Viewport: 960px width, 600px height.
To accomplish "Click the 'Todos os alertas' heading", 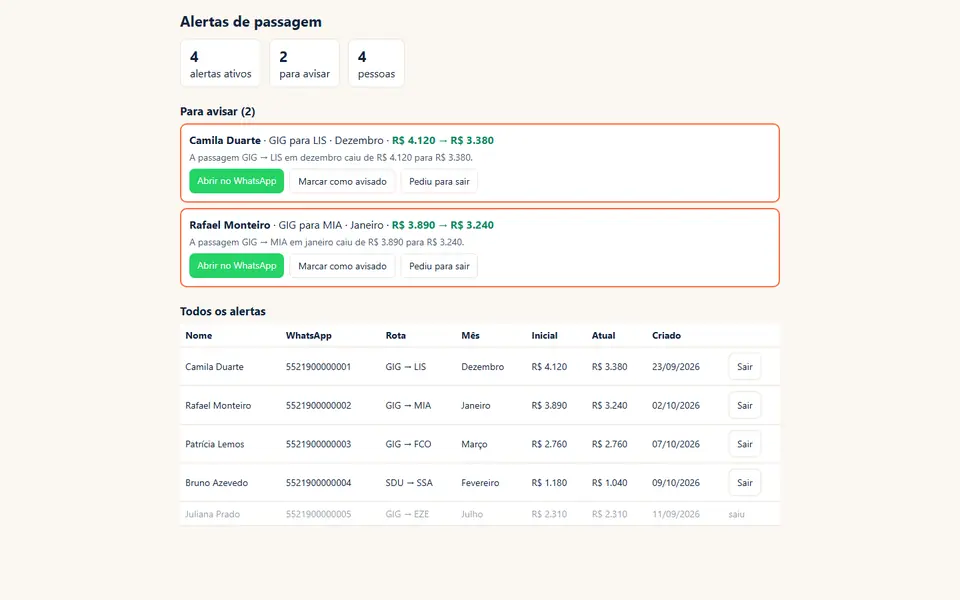I will (x=223, y=311).
